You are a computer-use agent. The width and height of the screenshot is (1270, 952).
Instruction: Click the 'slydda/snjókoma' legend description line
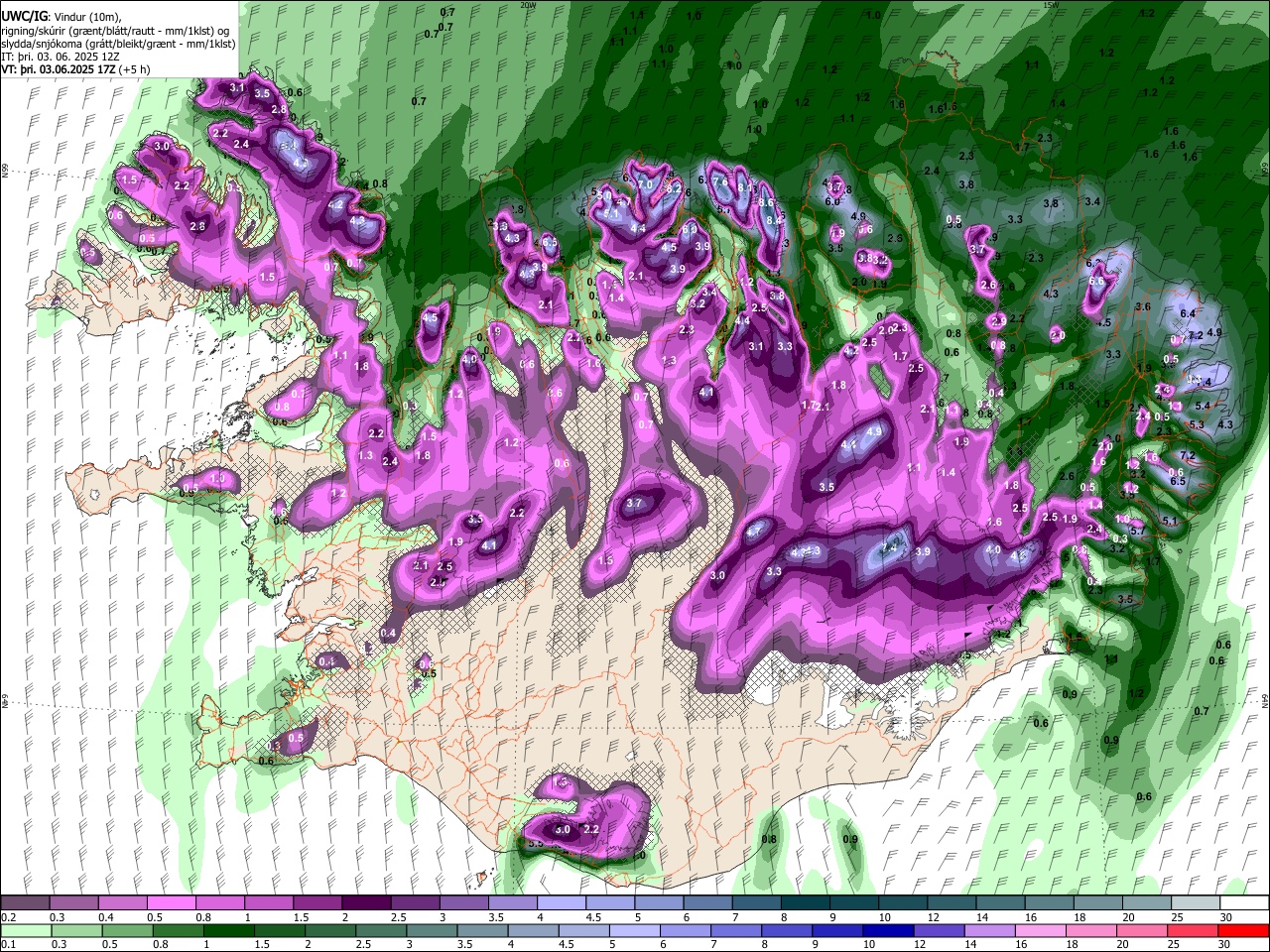(119, 44)
